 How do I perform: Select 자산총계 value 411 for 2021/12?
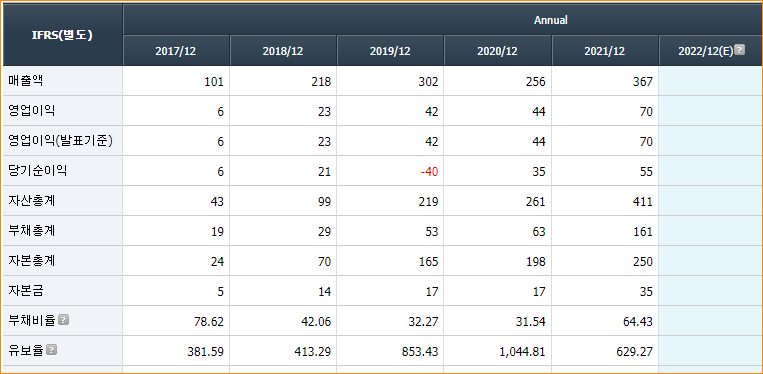tap(643, 202)
